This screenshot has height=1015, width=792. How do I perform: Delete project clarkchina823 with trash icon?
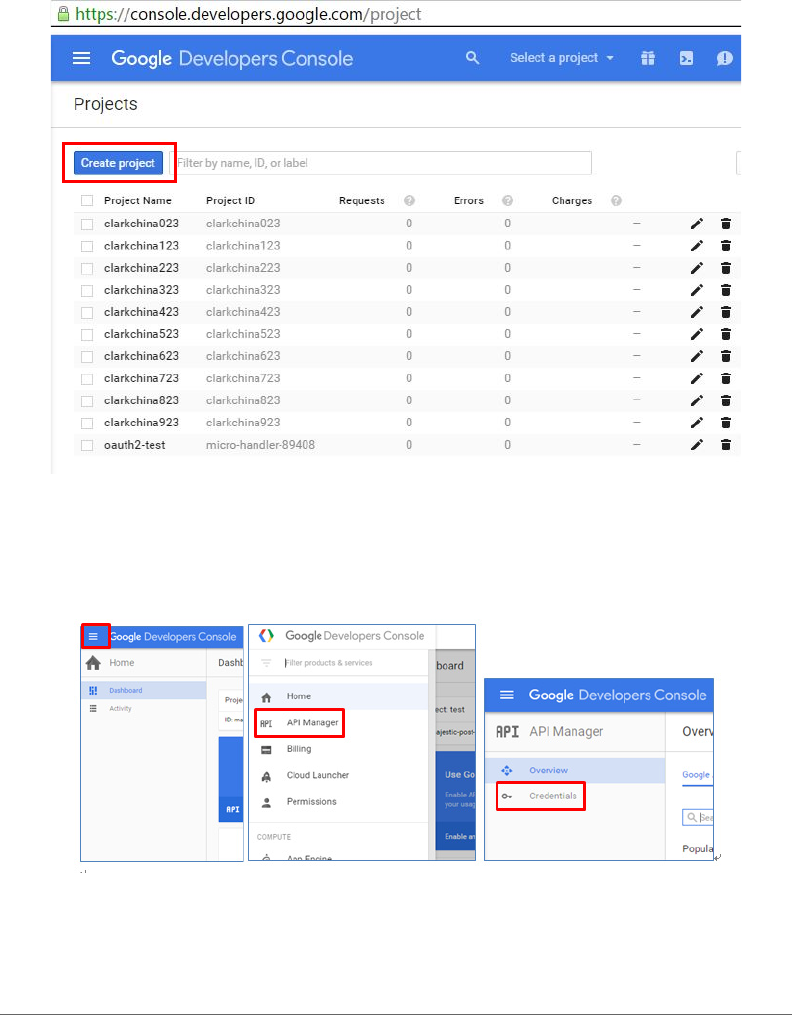[726, 401]
